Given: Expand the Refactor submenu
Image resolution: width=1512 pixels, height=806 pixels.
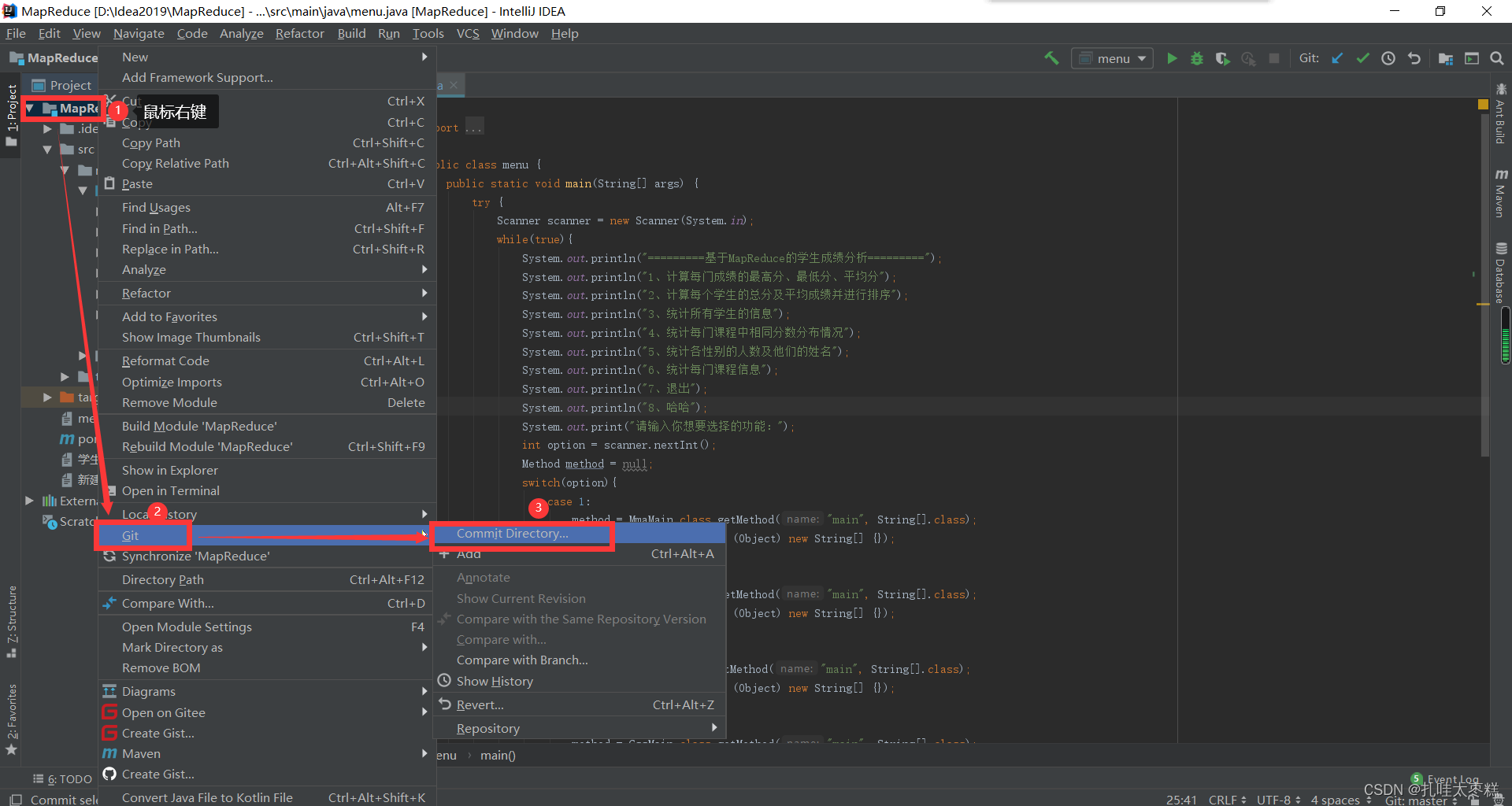Looking at the screenshot, I should (x=268, y=293).
